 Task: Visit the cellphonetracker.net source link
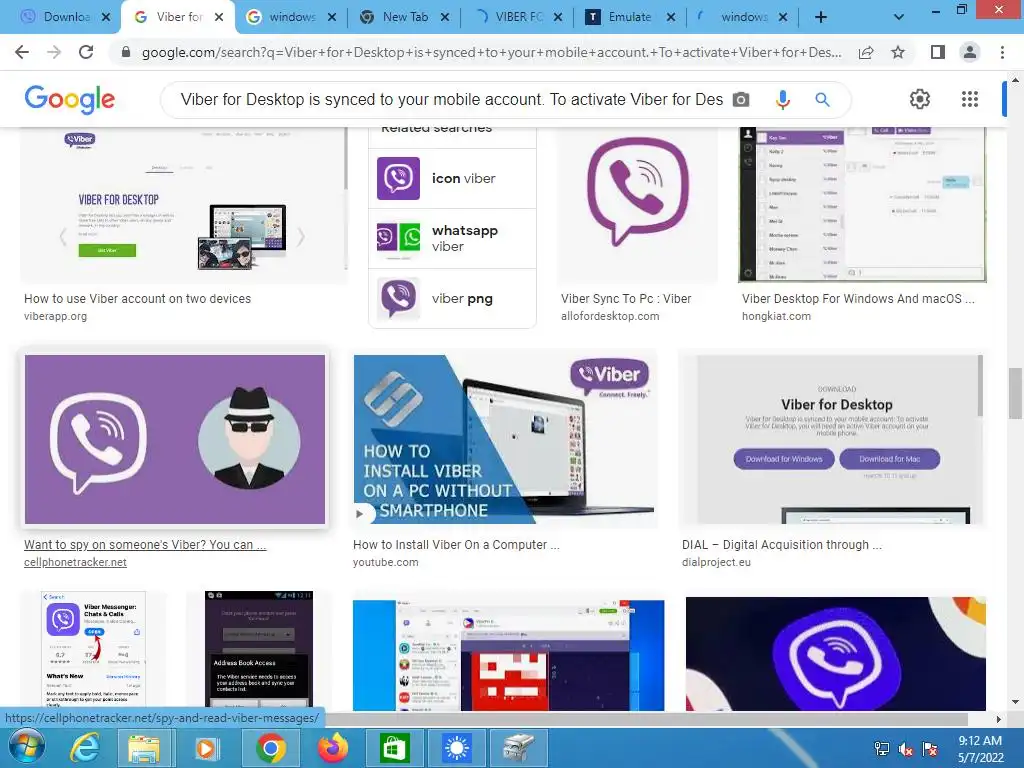(x=75, y=562)
